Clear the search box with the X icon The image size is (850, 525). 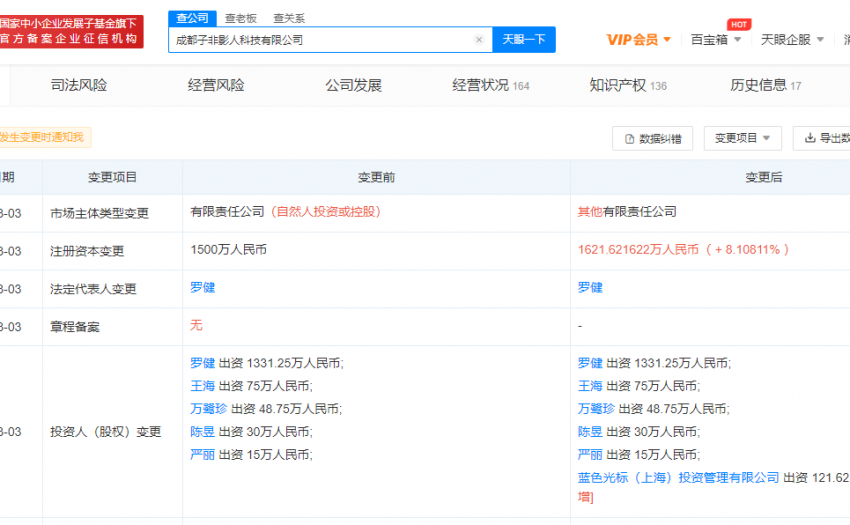point(479,40)
